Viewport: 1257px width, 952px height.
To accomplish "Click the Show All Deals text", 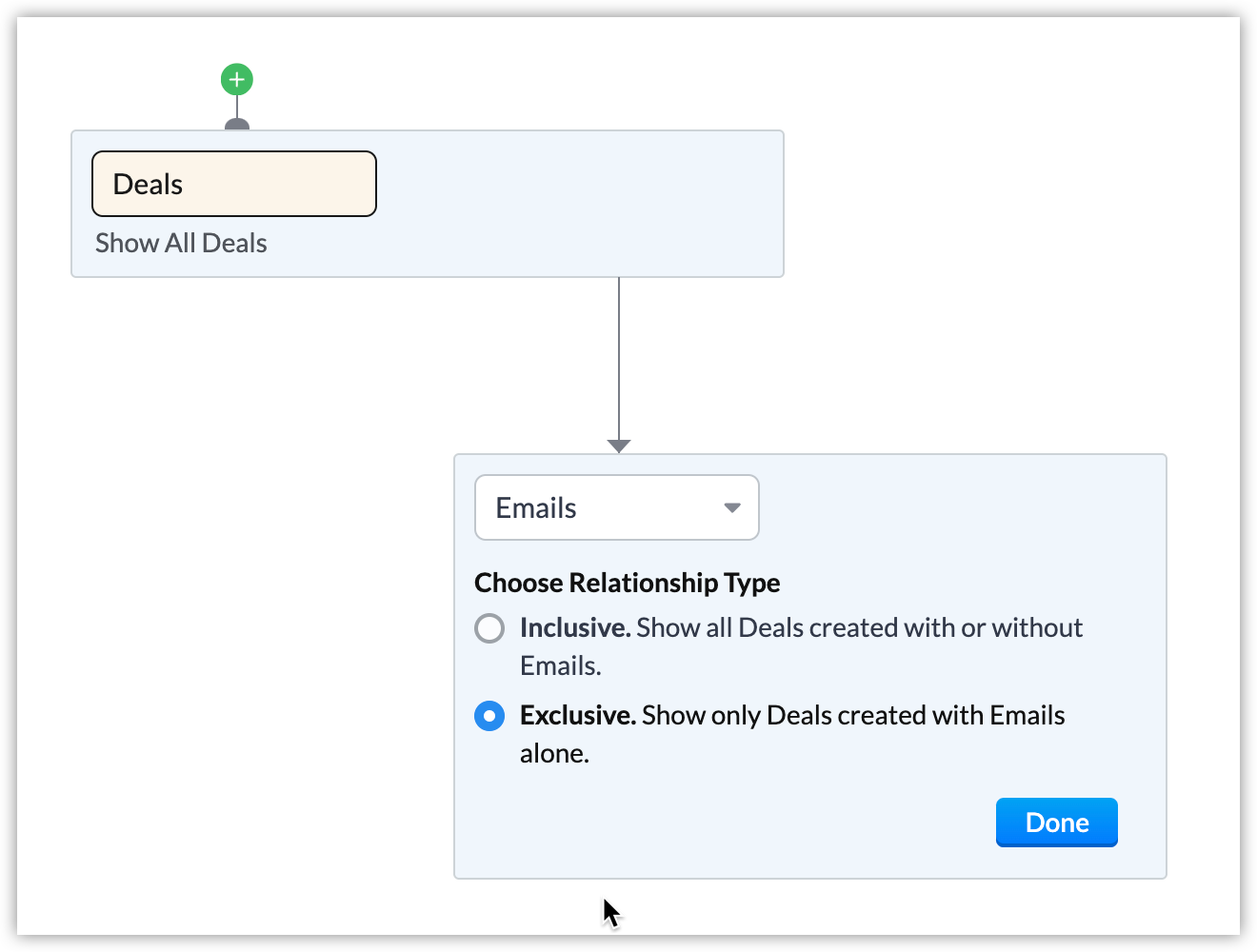I will click(181, 244).
